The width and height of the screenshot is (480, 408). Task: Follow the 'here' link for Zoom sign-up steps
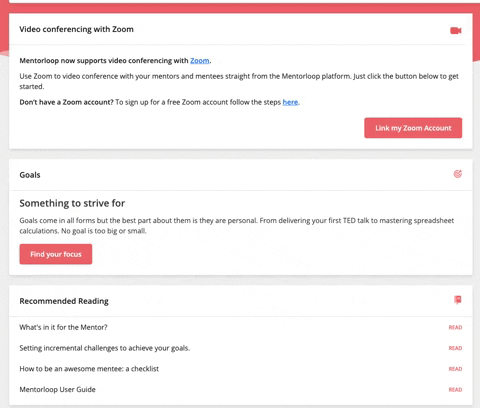pos(290,102)
